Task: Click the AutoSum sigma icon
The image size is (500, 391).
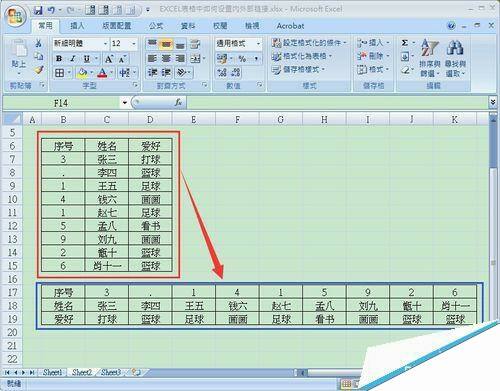Action: [405, 43]
